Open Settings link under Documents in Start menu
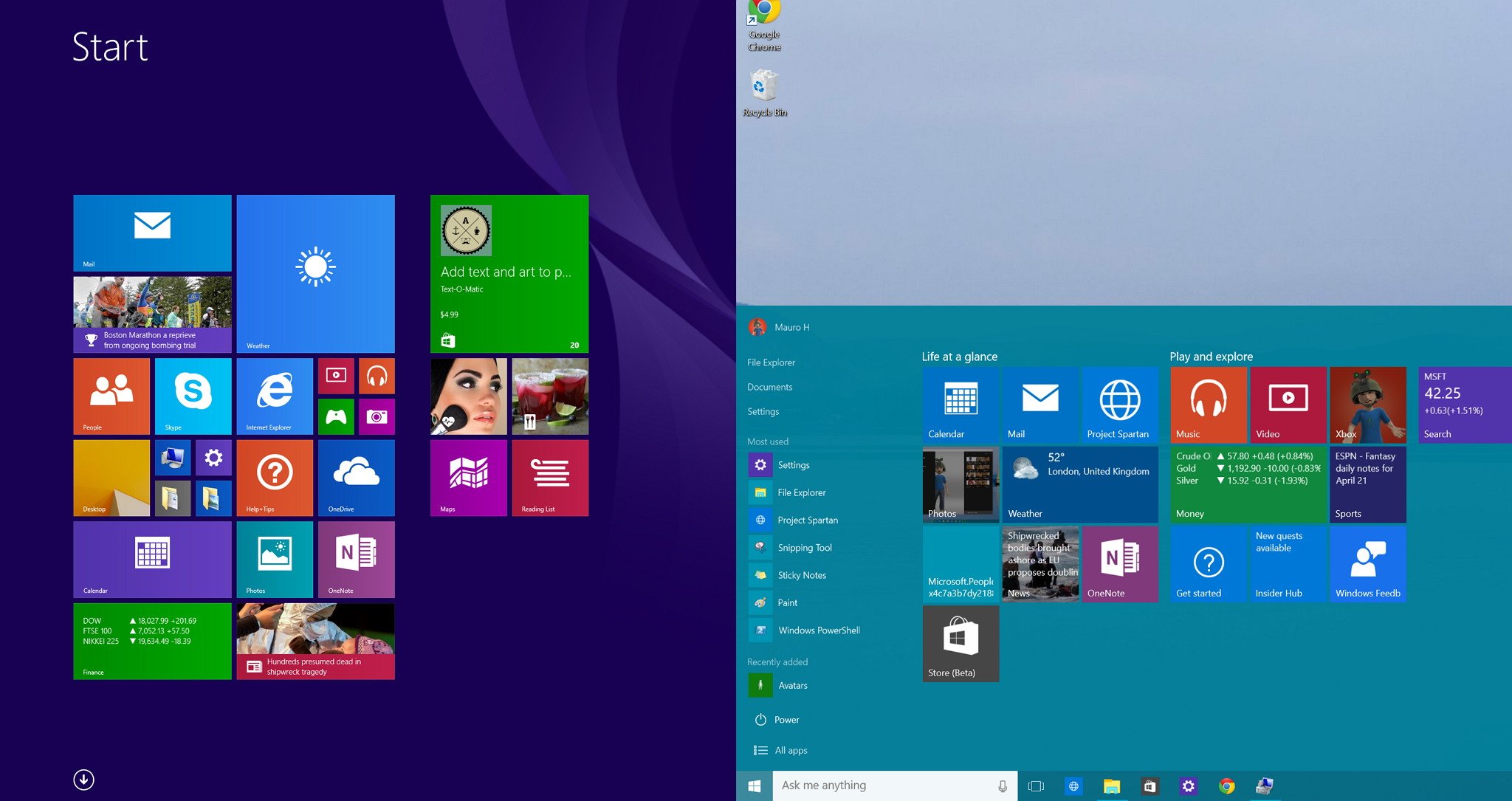1512x801 pixels. [763, 411]
